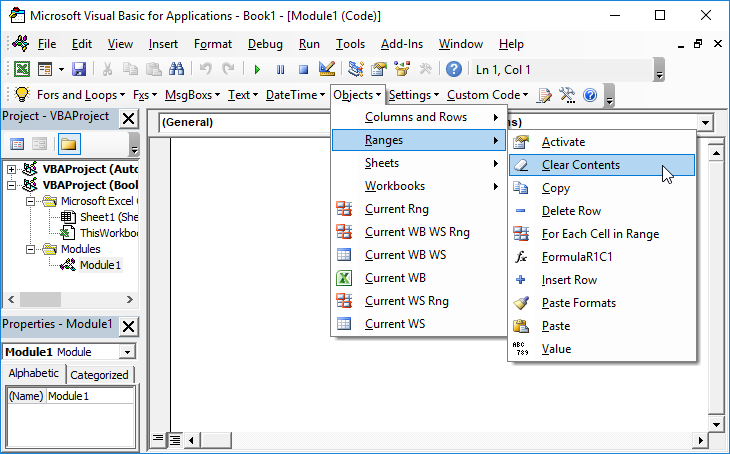This screenshot has height=454, width=730.
Task: Open the help question mark icon
Action: [454, 69]
